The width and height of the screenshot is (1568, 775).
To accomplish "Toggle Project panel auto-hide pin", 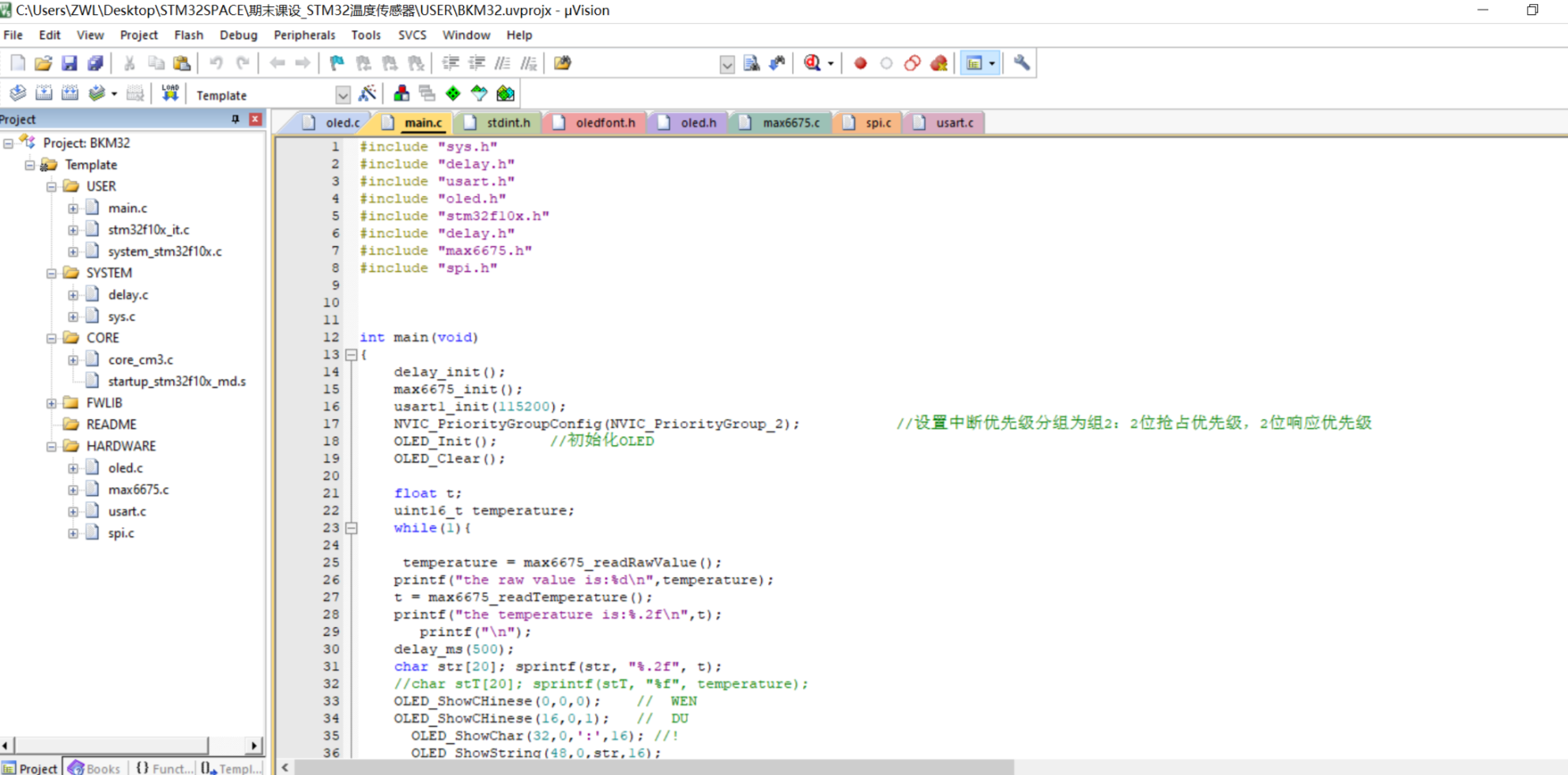I will coord(236,119).
